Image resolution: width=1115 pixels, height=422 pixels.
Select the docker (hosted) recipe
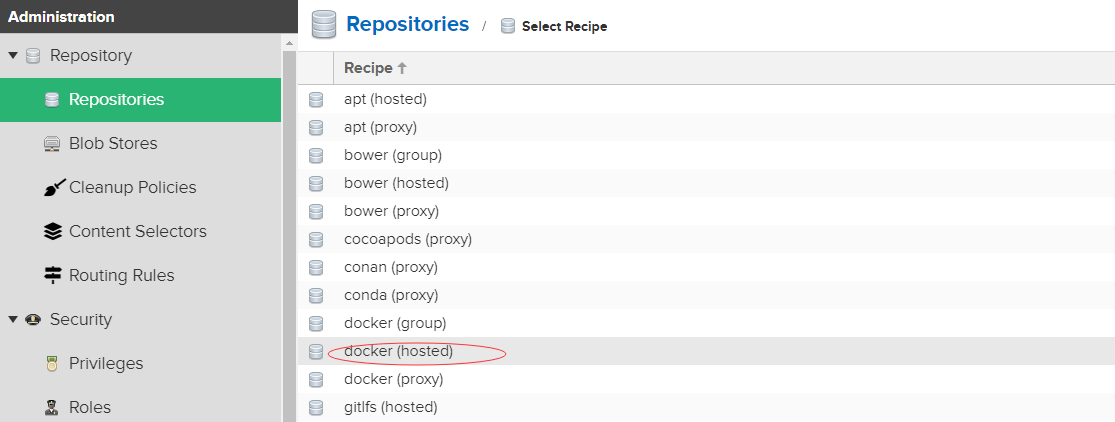point(398,352)
